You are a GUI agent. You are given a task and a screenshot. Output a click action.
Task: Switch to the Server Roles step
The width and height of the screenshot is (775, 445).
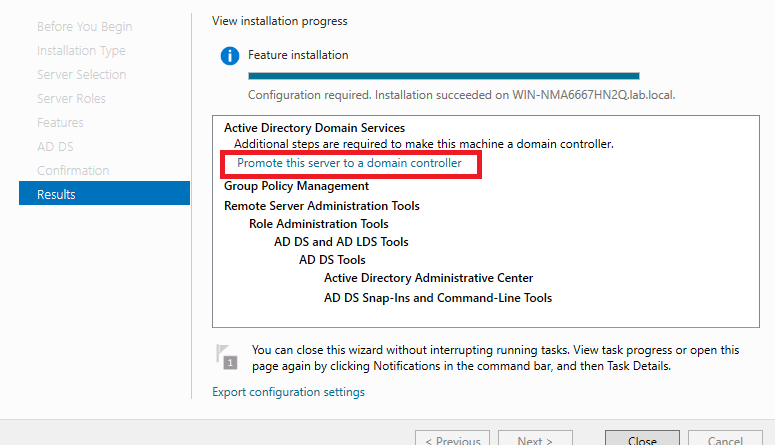(71, 98)
